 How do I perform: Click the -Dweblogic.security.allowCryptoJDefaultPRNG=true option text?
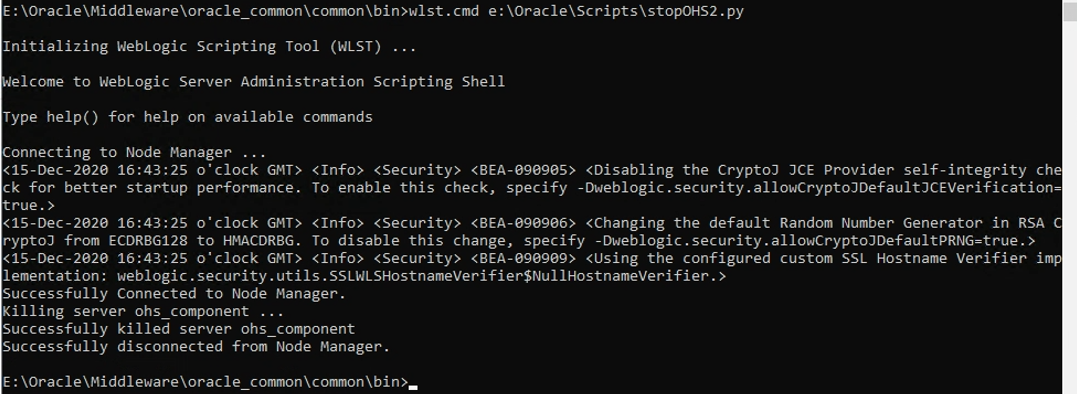(804, 241)
